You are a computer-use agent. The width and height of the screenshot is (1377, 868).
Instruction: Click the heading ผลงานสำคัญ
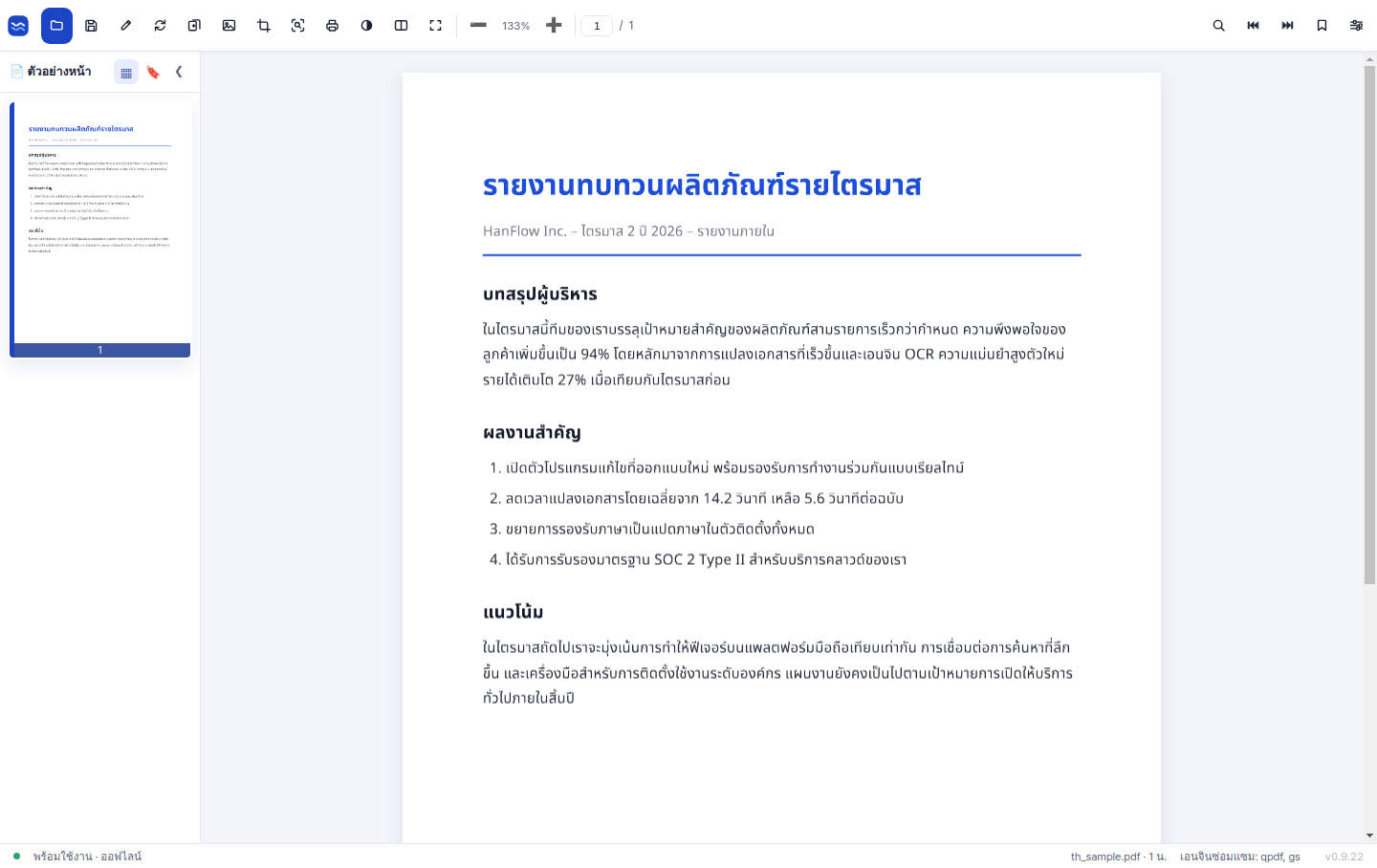532,432
